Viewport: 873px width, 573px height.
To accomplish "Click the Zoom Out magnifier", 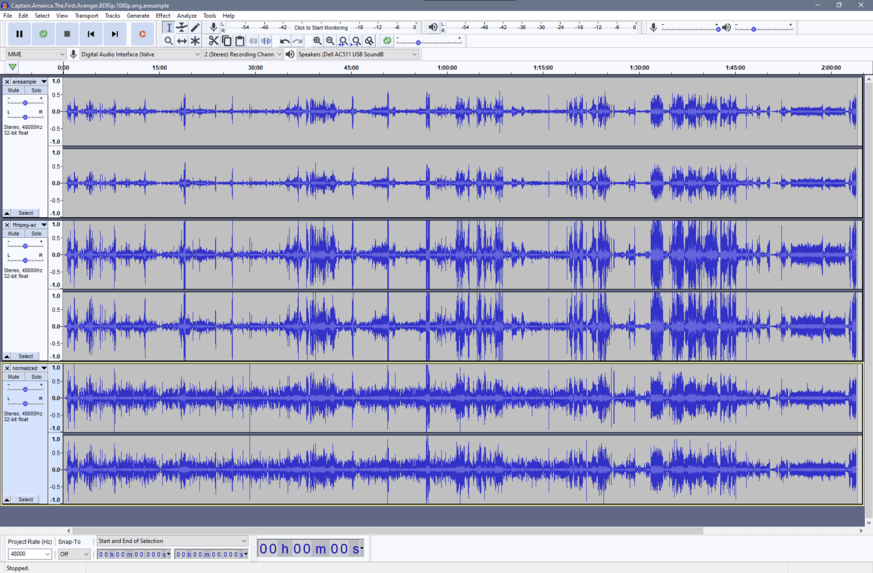I will point(330,41).
